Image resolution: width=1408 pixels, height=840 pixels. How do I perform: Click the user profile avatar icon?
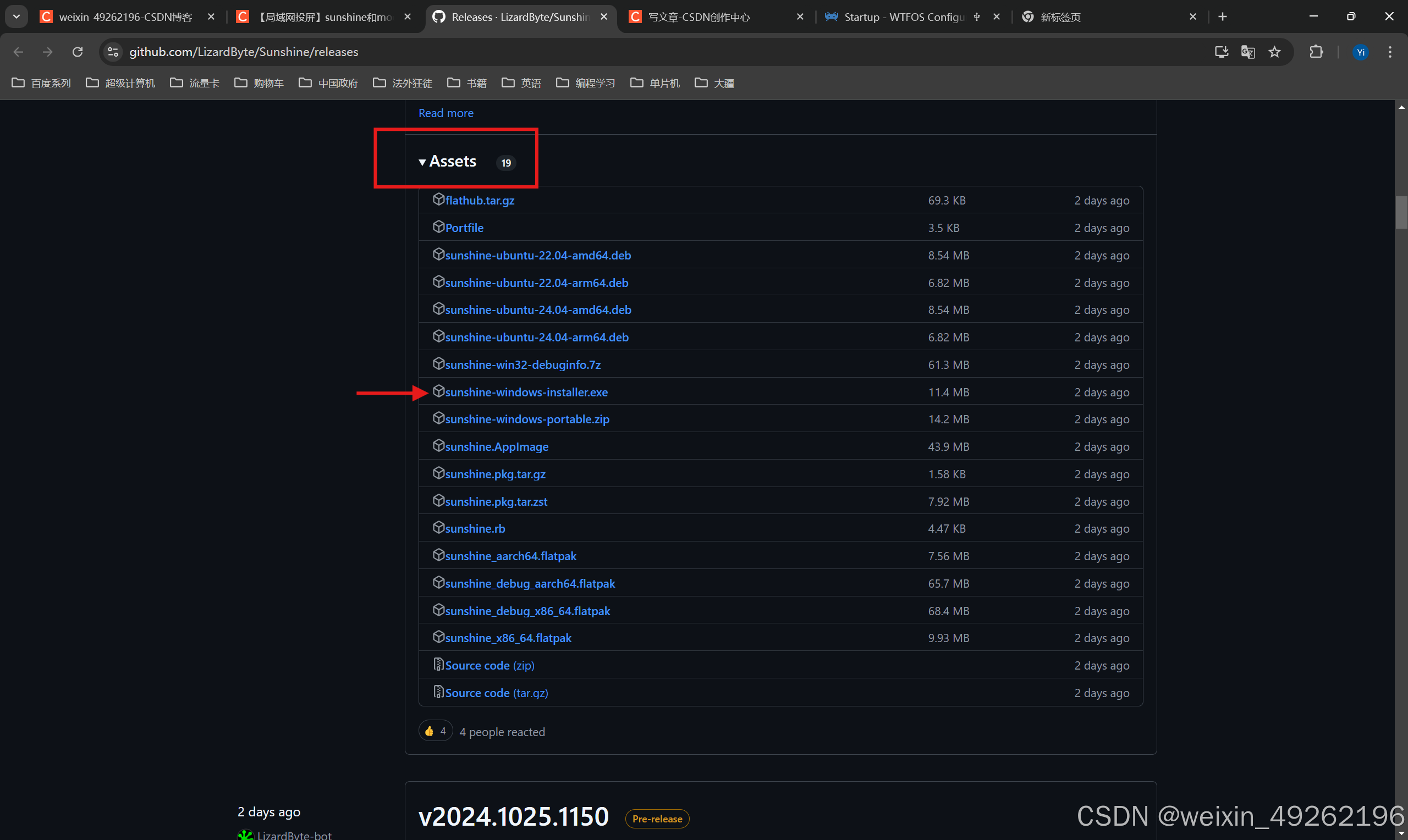click(x=1361, y=52)
